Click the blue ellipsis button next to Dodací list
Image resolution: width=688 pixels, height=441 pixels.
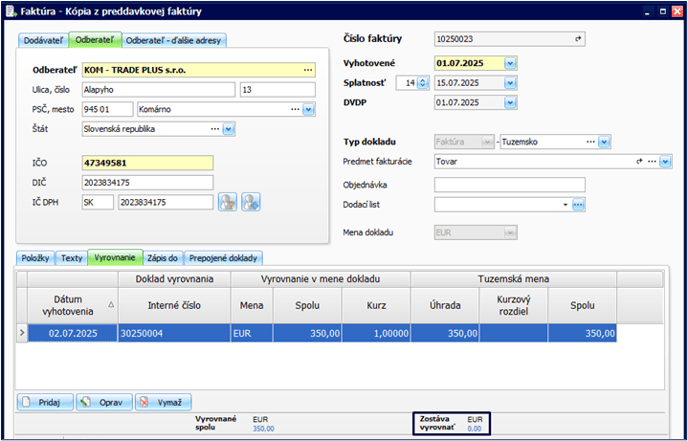(578, 204)
